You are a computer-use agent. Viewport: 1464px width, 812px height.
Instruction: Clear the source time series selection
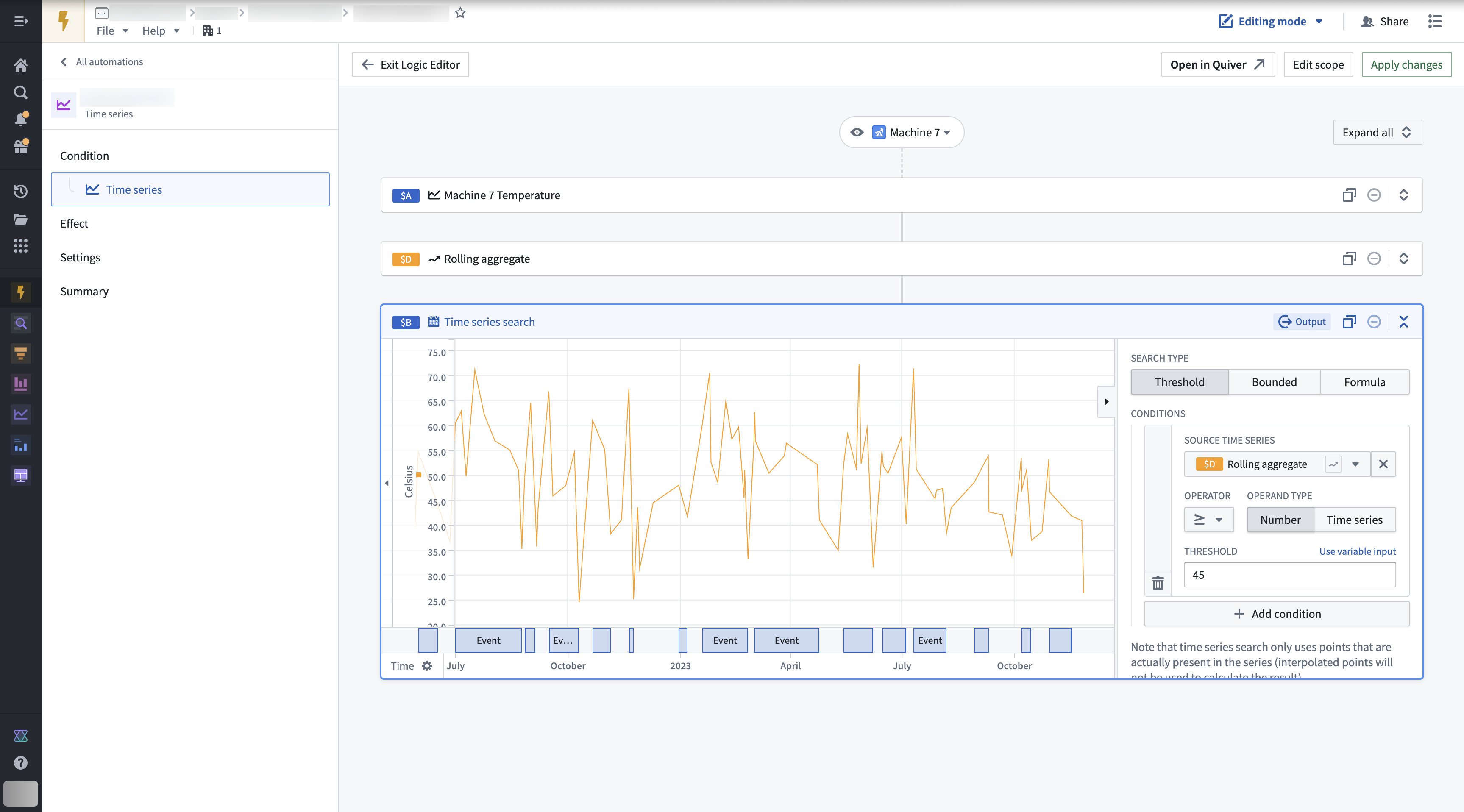coord(1383,464)
